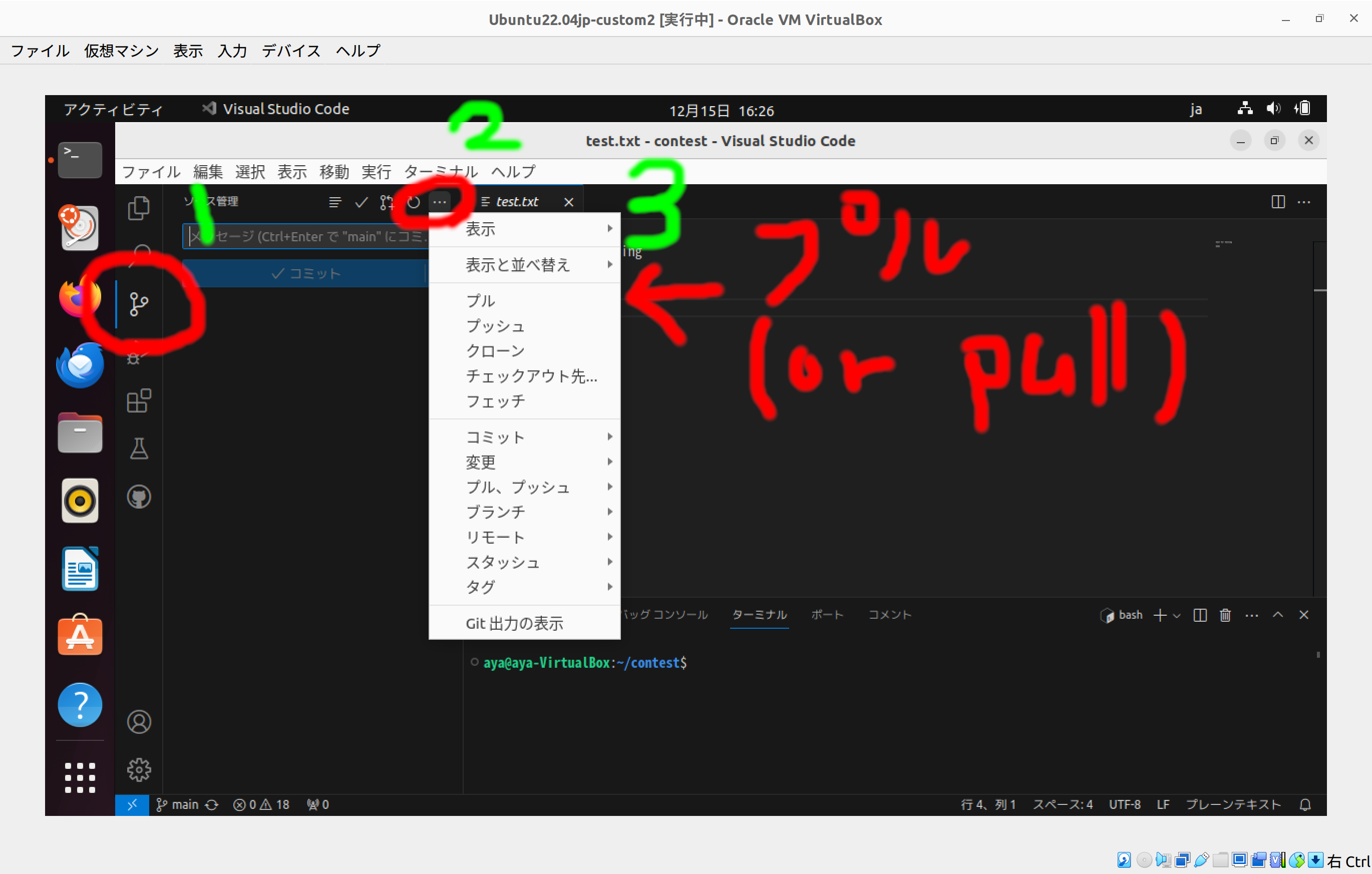Select プッシュ from the Git menu
1372x874 pixels.
(524, 326)
